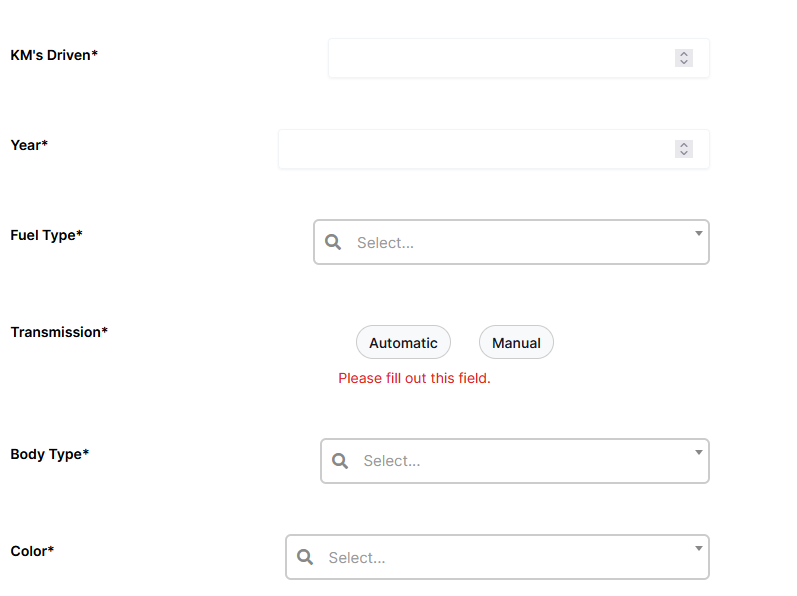Viewport: 797px width, 596px height.
Task: Expand the Color dropdown arrow
Action: 698,548
